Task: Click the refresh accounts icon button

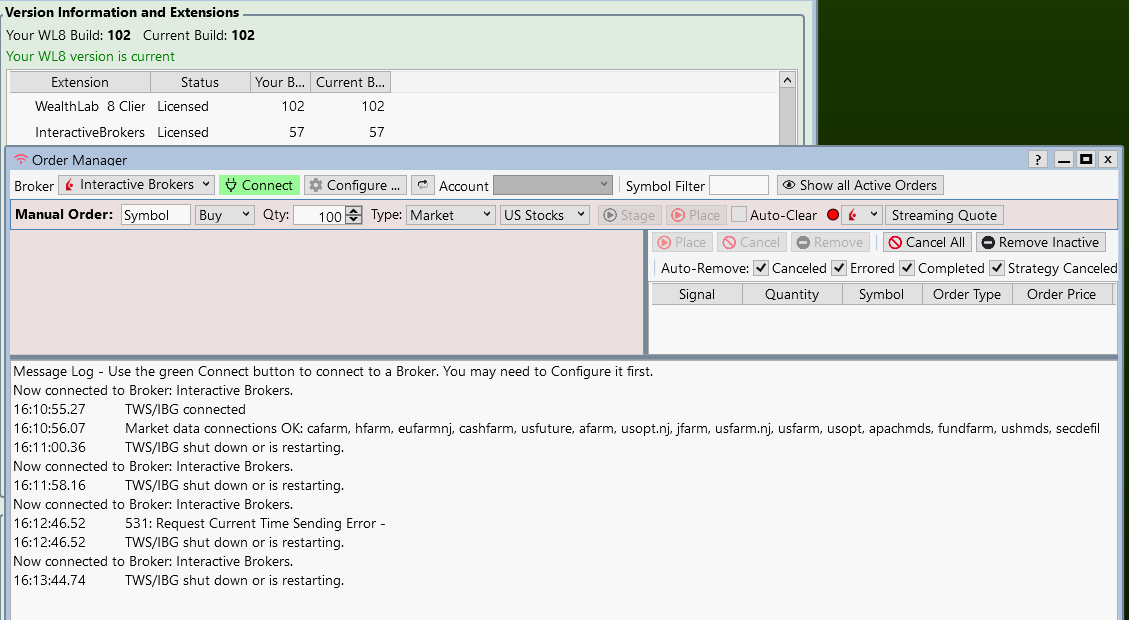Action: click(x=422, y=185)
